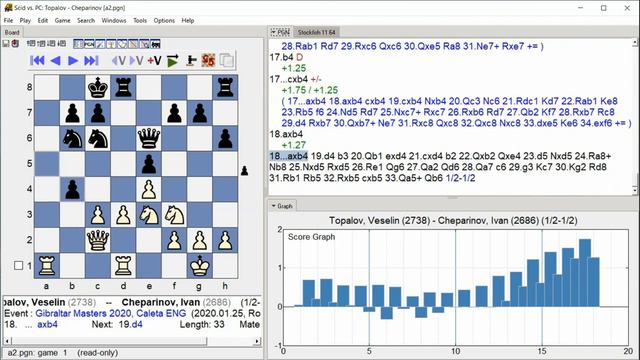
Task: Click highlighted move 18...axb4 in PGN pane
Action: click(289, 156)
